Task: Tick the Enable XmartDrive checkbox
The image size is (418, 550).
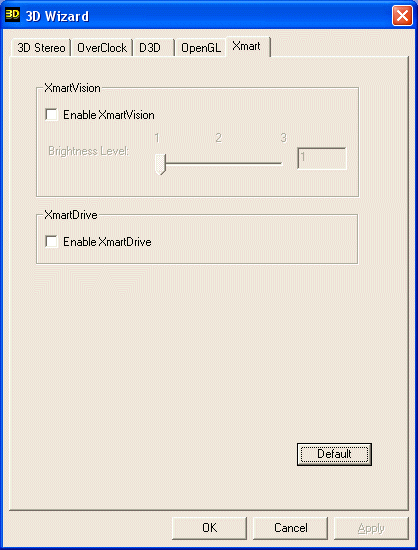Action: click(x=52, y=242)
